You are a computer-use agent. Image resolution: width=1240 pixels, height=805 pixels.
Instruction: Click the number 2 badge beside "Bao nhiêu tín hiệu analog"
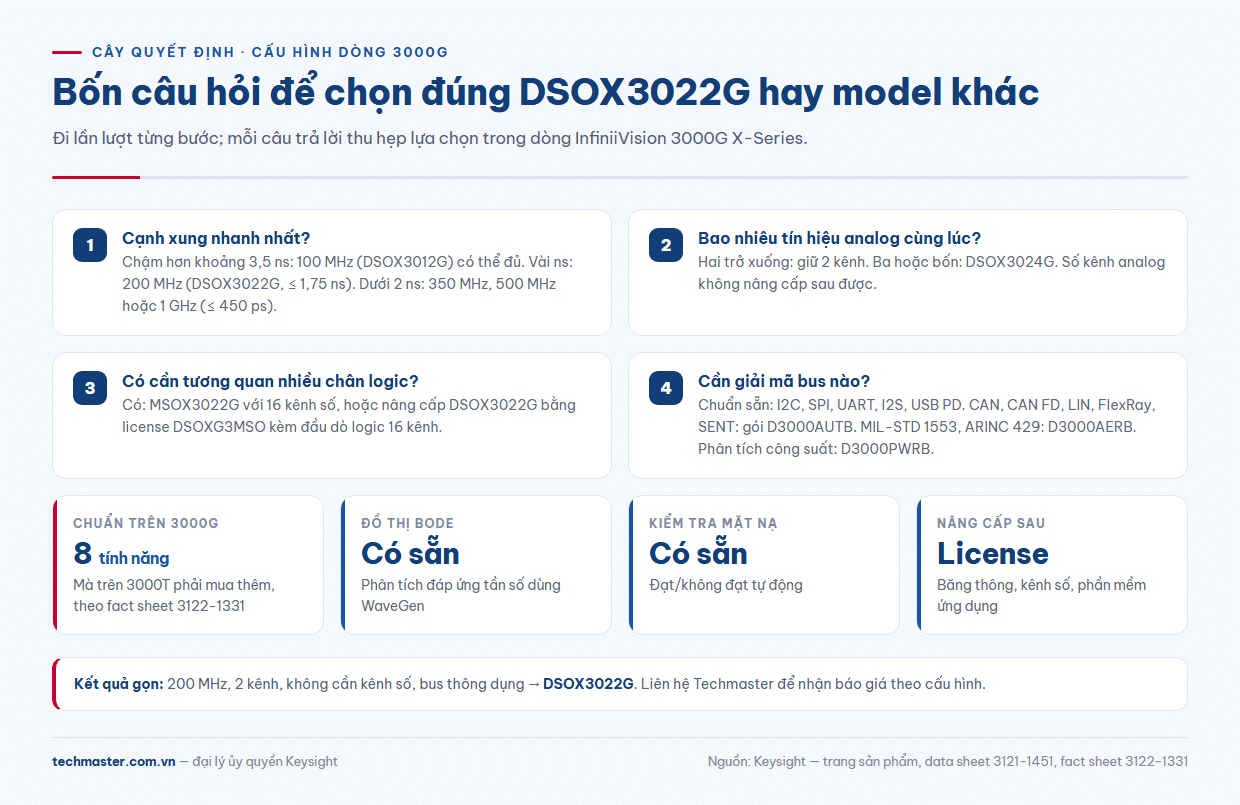click(x=666, y=245)
